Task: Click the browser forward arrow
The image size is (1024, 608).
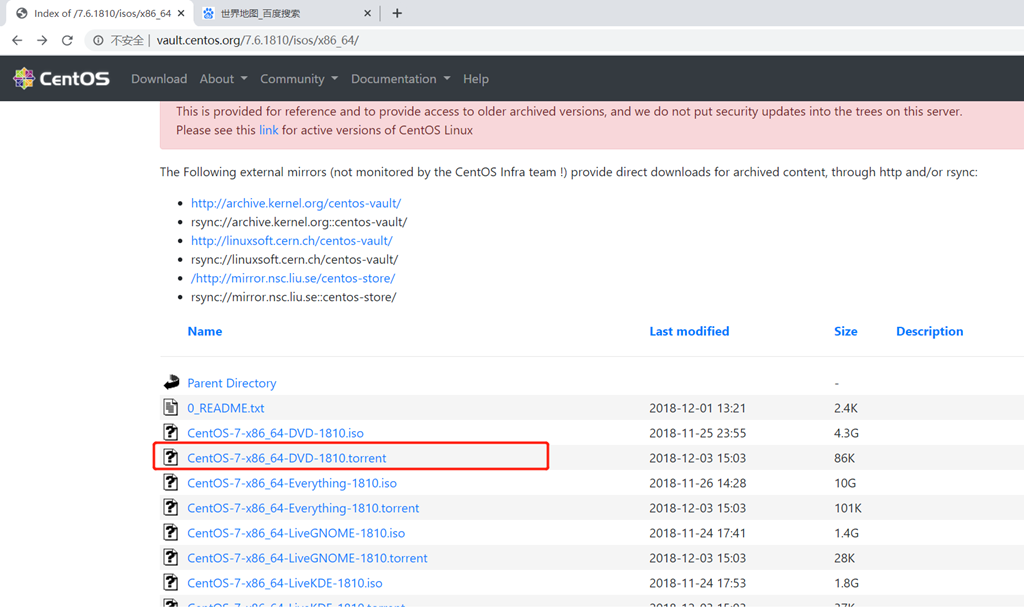Action: pos(42,40)
